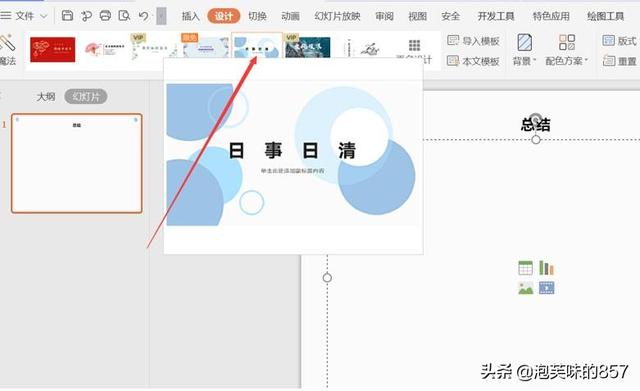Viewport: 640px width, 391px height.
Task: Pick the VIP floral branch template
Action: coord(154,48)
